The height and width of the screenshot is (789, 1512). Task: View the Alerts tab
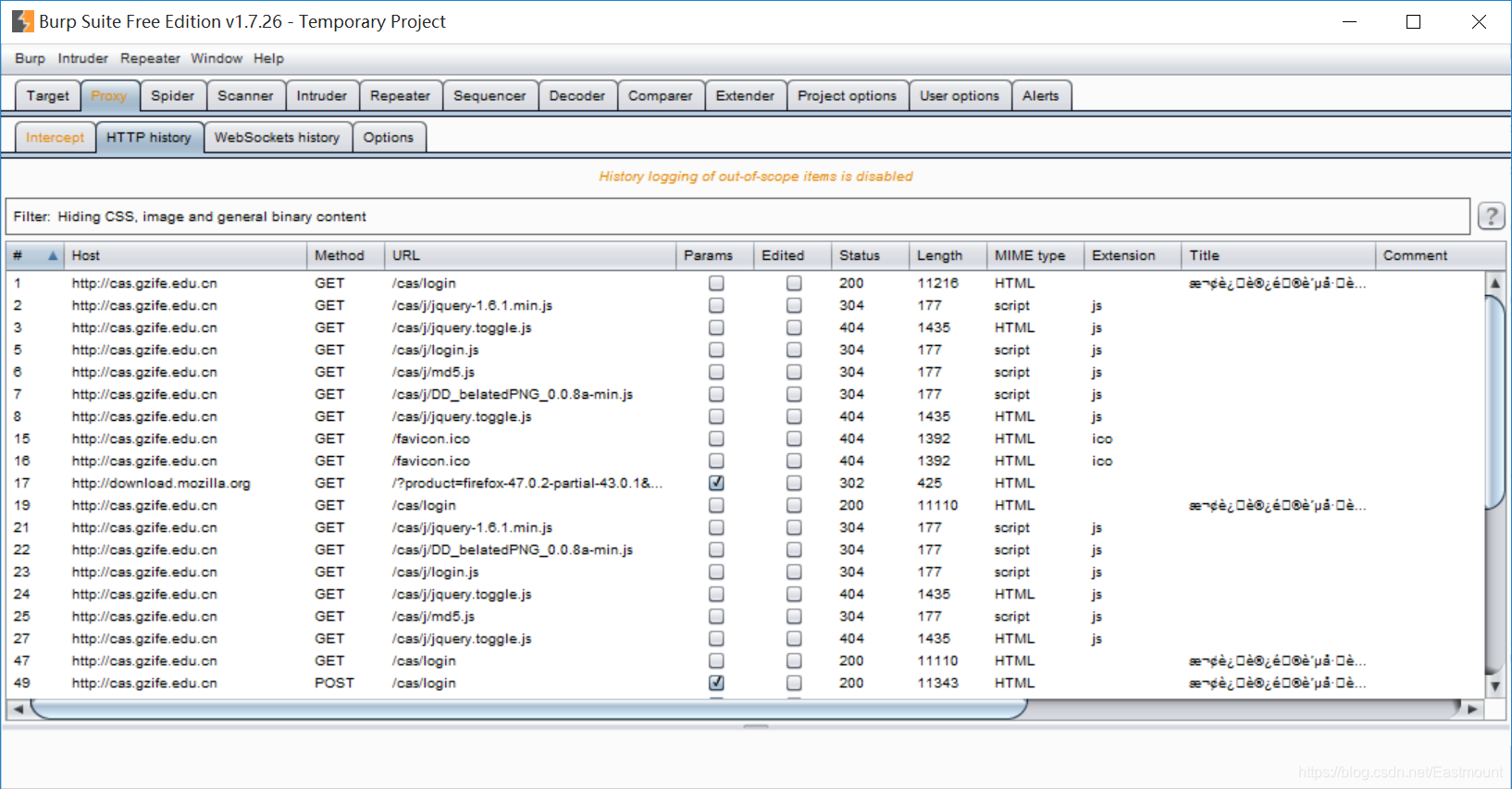point(1040,95)
